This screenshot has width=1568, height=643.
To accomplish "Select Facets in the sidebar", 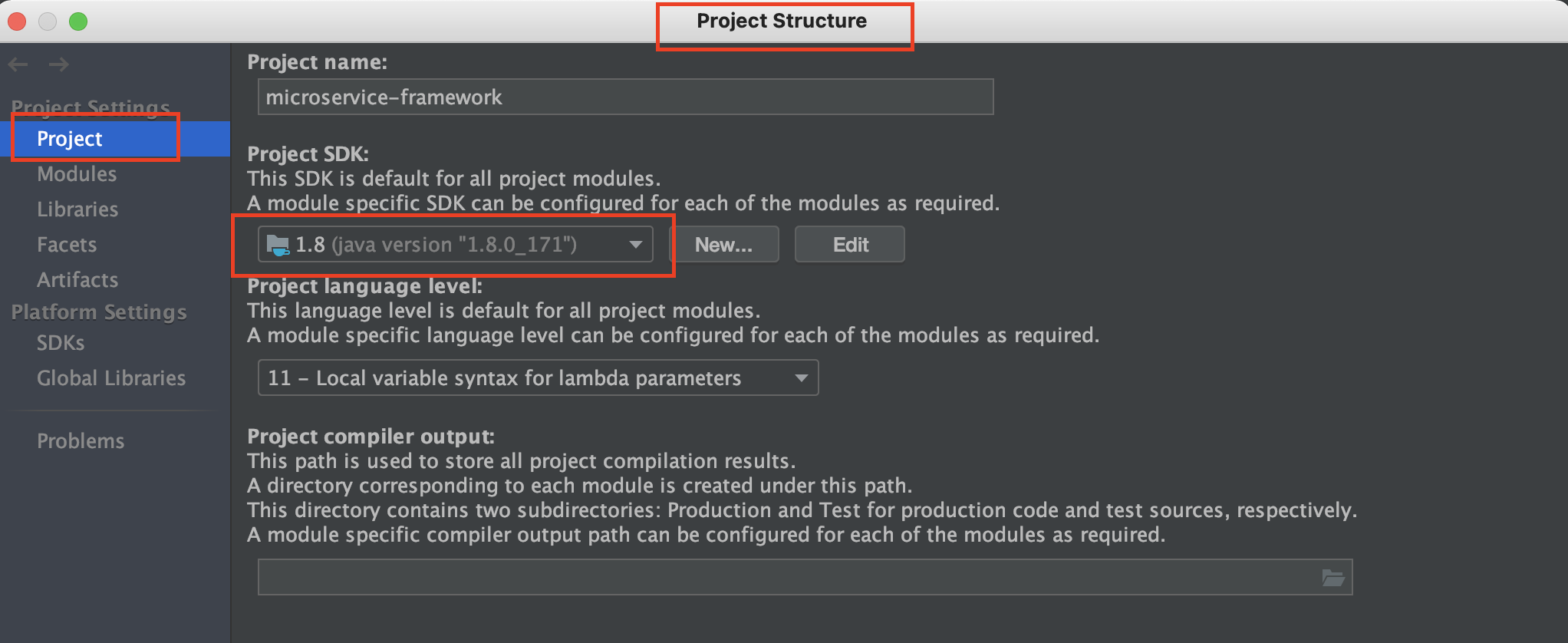I will [67, 244].
